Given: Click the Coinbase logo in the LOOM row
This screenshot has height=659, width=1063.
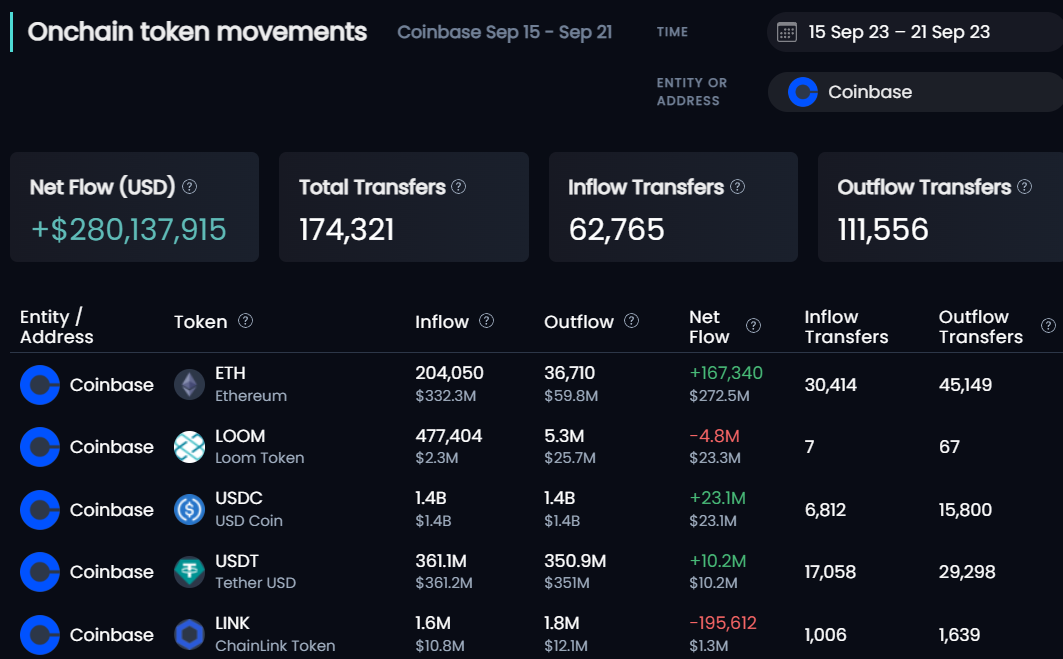Looking at the screenshot, I should pyautogui.click(x=40, y=447).
